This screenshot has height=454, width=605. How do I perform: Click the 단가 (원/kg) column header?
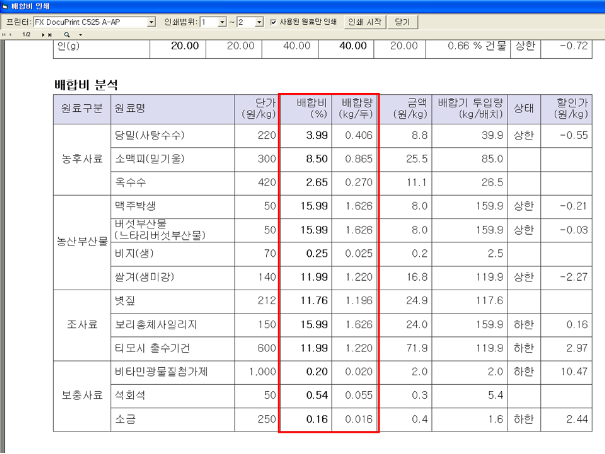click(x=259, y=108)
